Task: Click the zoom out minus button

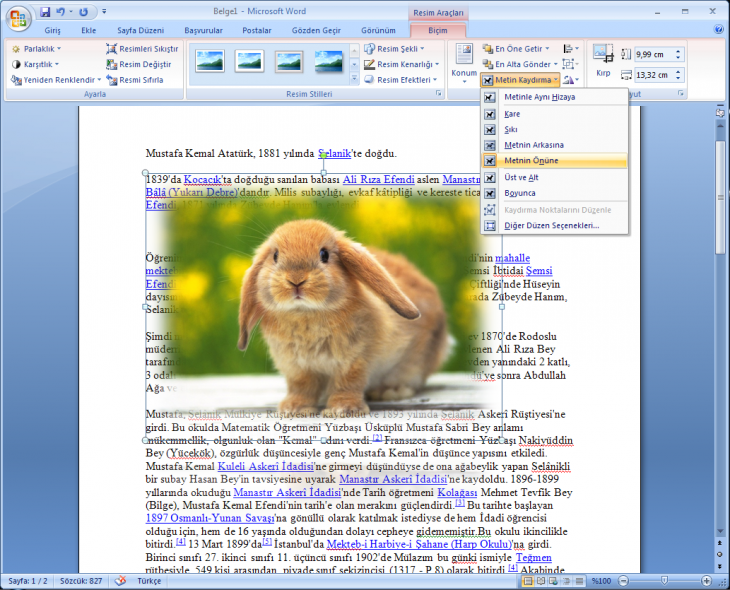Action: pyautogui.click(x=623, y=581)
